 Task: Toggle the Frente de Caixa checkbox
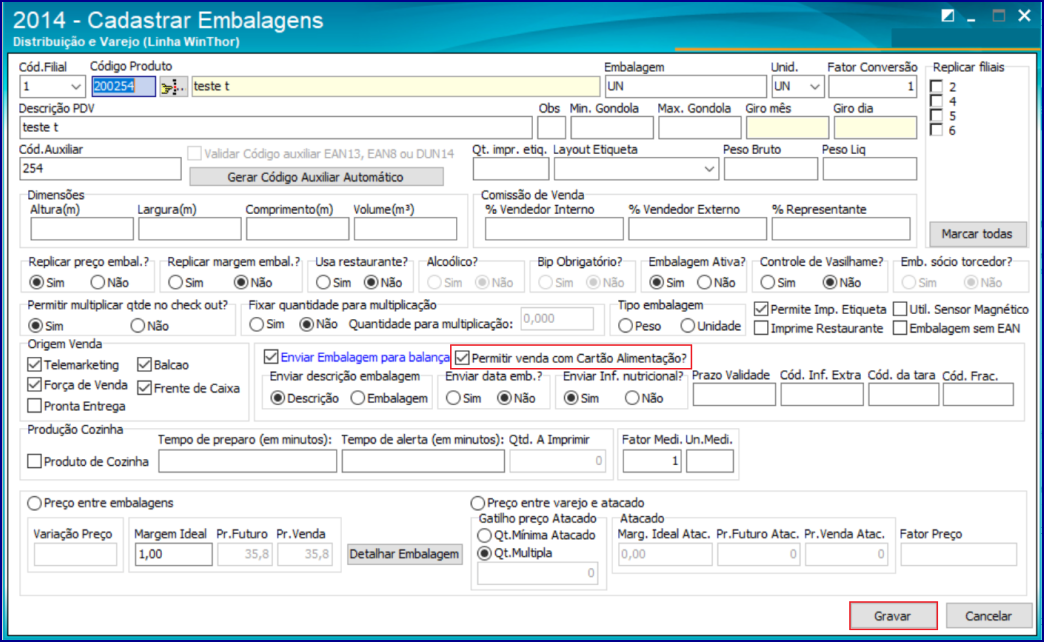pos(144,388)
